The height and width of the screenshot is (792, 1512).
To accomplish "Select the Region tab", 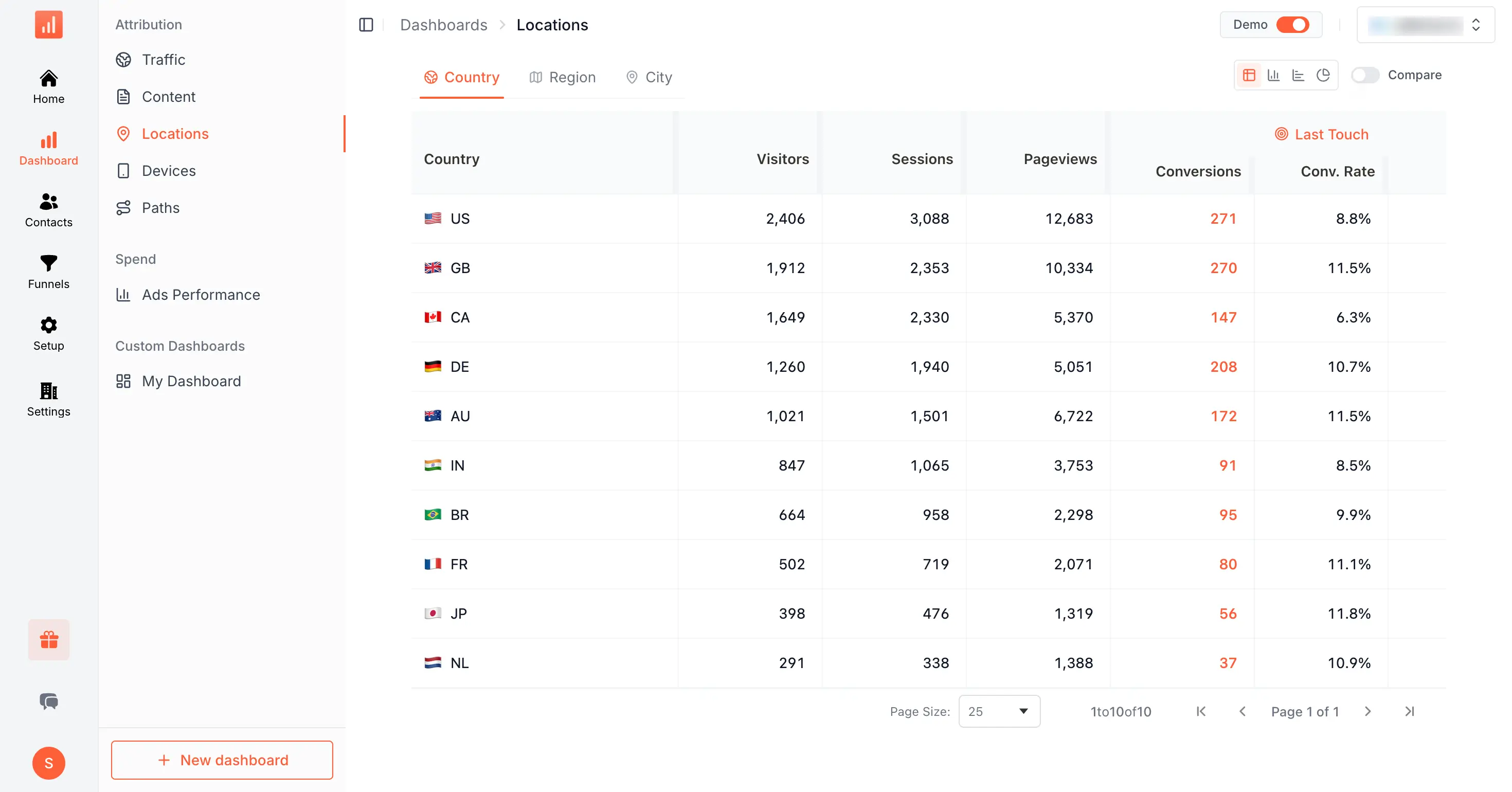I will (x=562, y=78).
